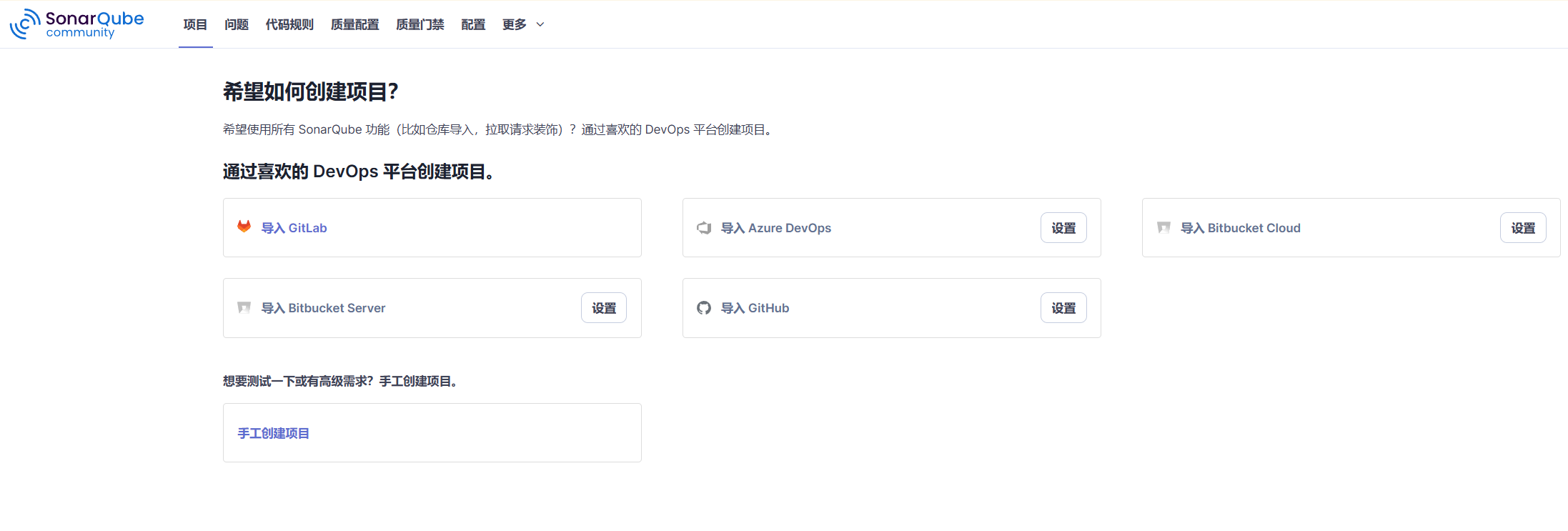Expand the 更多 menu chevron

(x=540, y=24)
